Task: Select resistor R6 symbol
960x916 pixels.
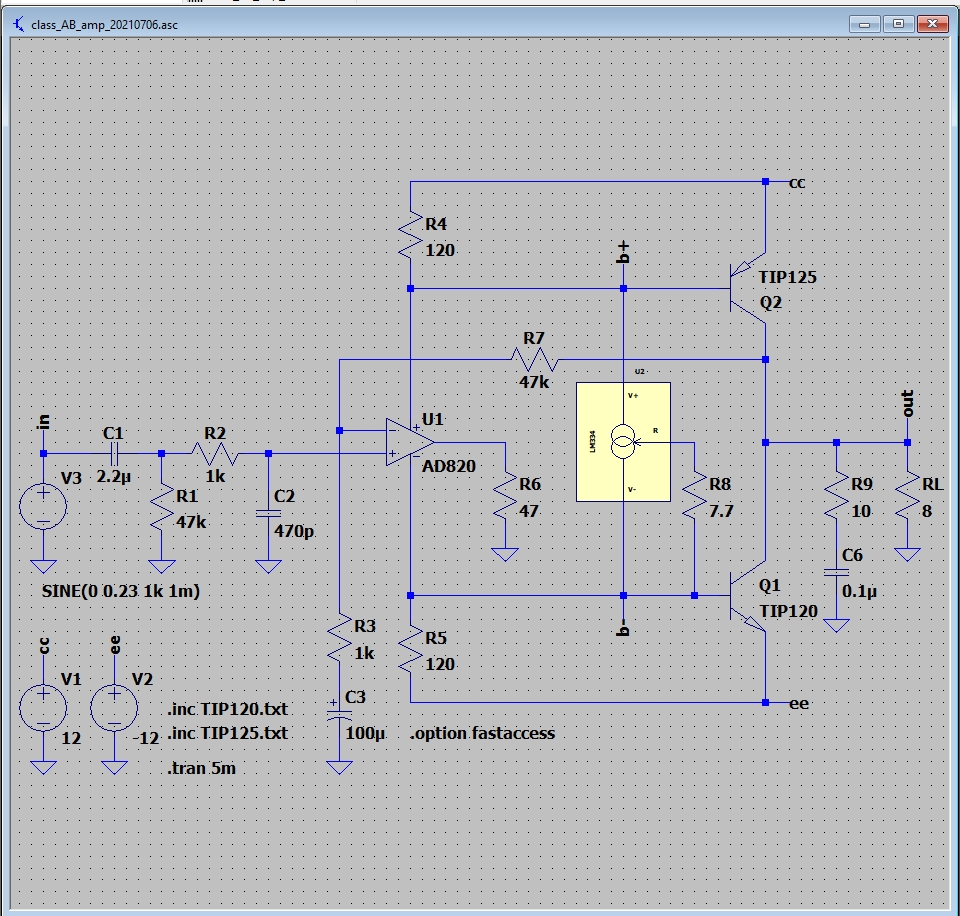Action: pos(505,496)
